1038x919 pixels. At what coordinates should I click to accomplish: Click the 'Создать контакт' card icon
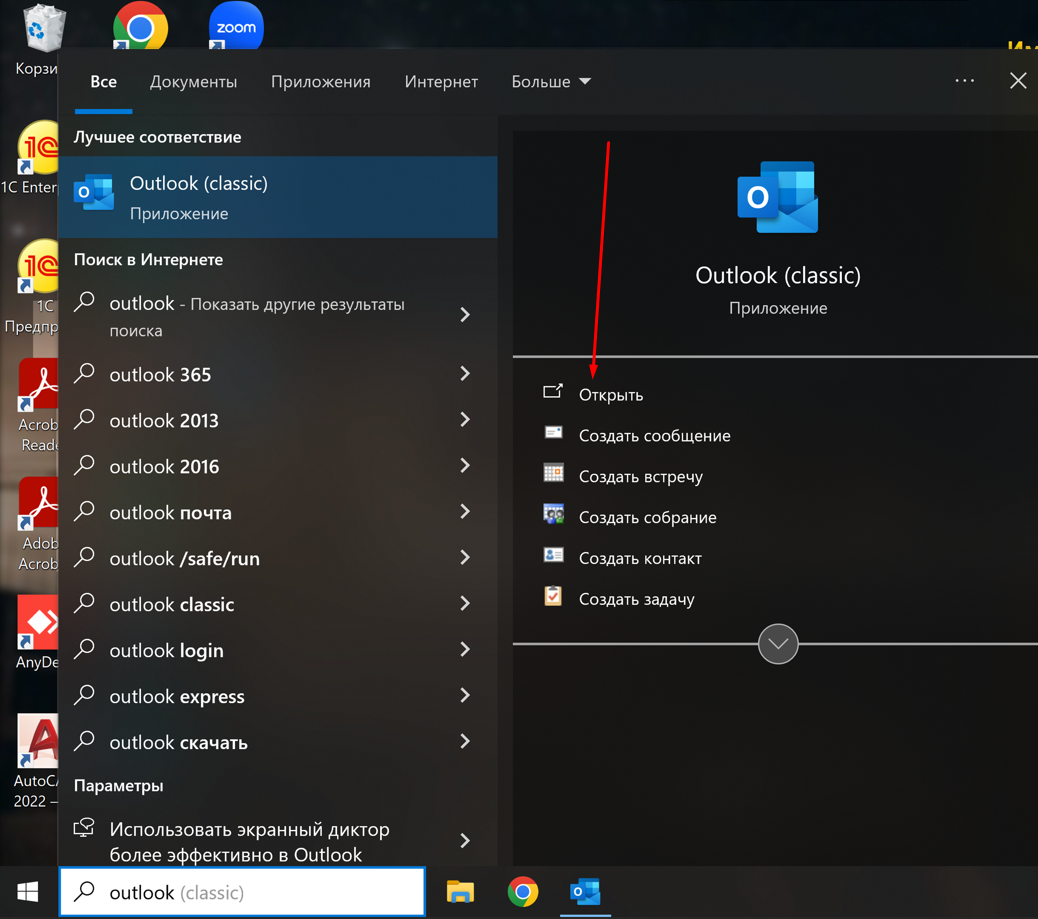[553, 556]
